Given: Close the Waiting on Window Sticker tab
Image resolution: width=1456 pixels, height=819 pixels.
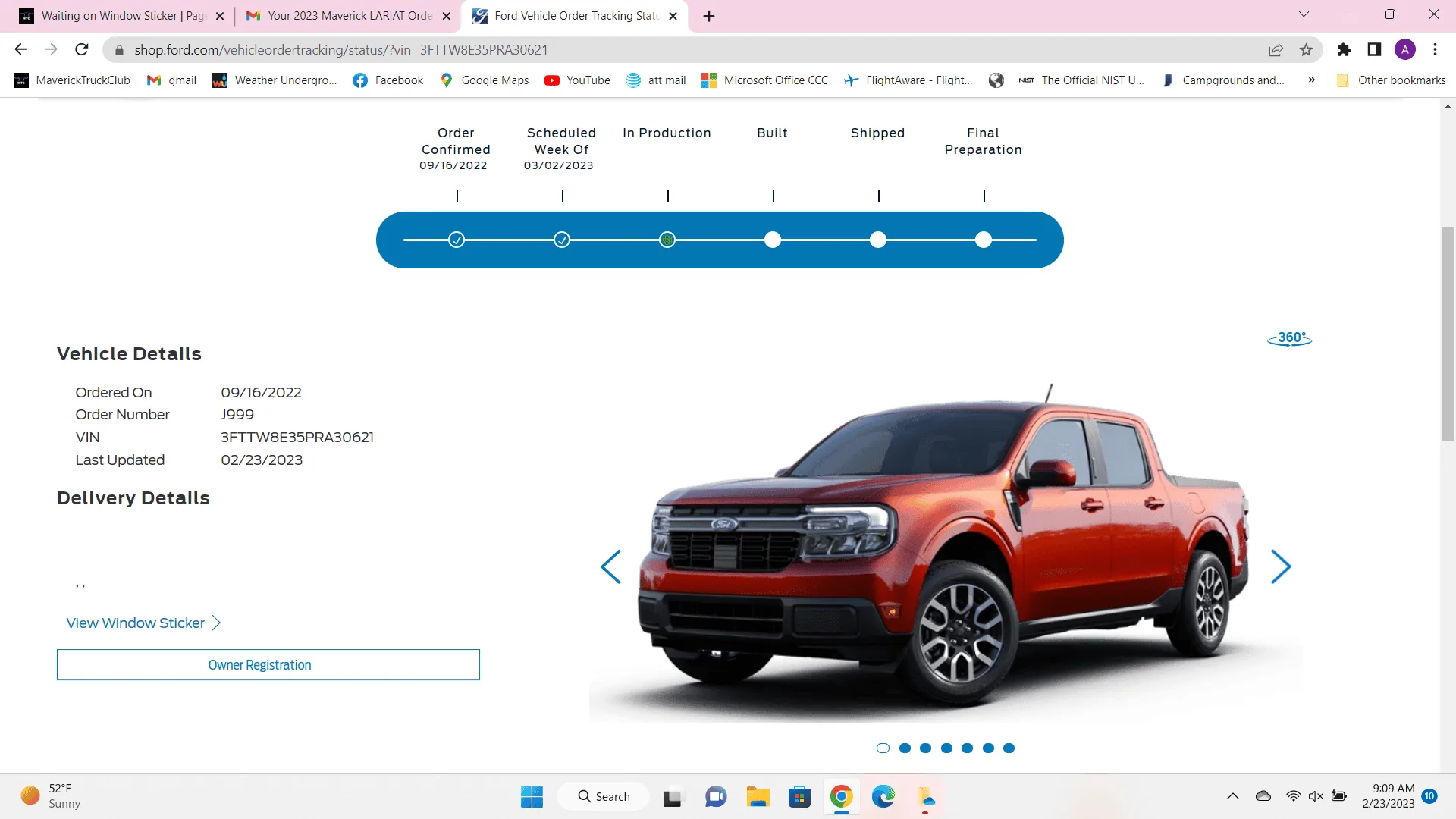Looking at the screenshot, I should click(220, 16).
